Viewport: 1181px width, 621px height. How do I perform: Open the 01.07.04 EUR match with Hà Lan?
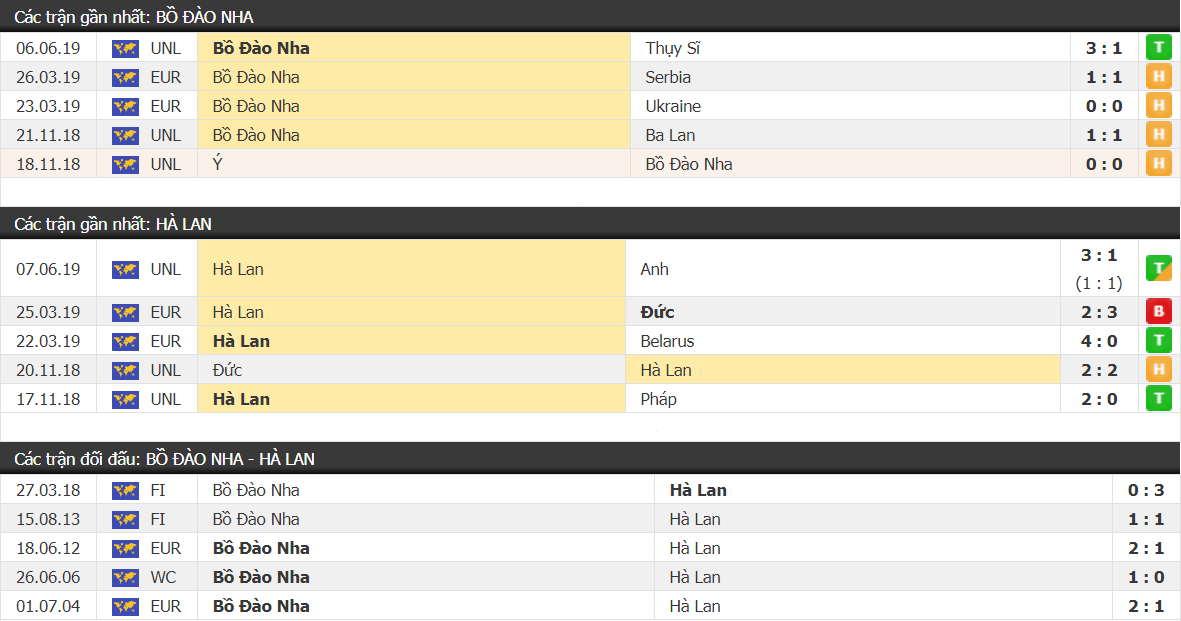click(590, 606)
